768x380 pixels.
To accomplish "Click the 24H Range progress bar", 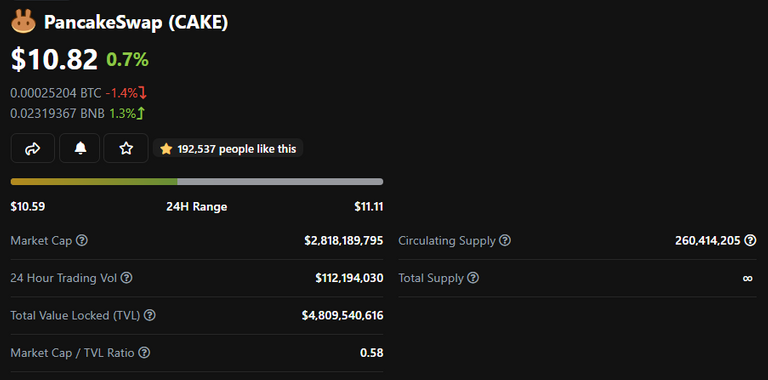I will (x=197, y=182).
